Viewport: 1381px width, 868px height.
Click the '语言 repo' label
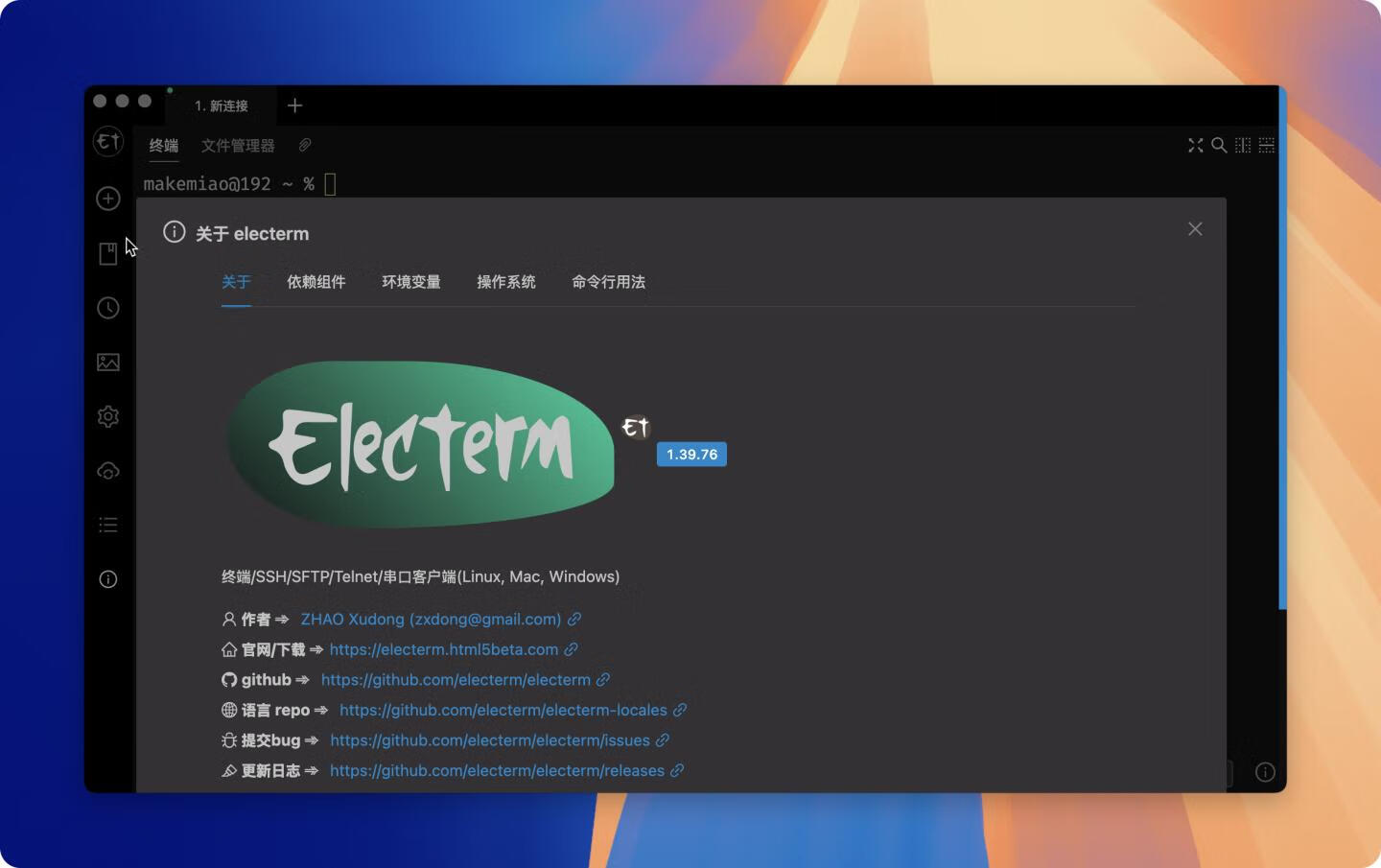(x=275, y=710)
